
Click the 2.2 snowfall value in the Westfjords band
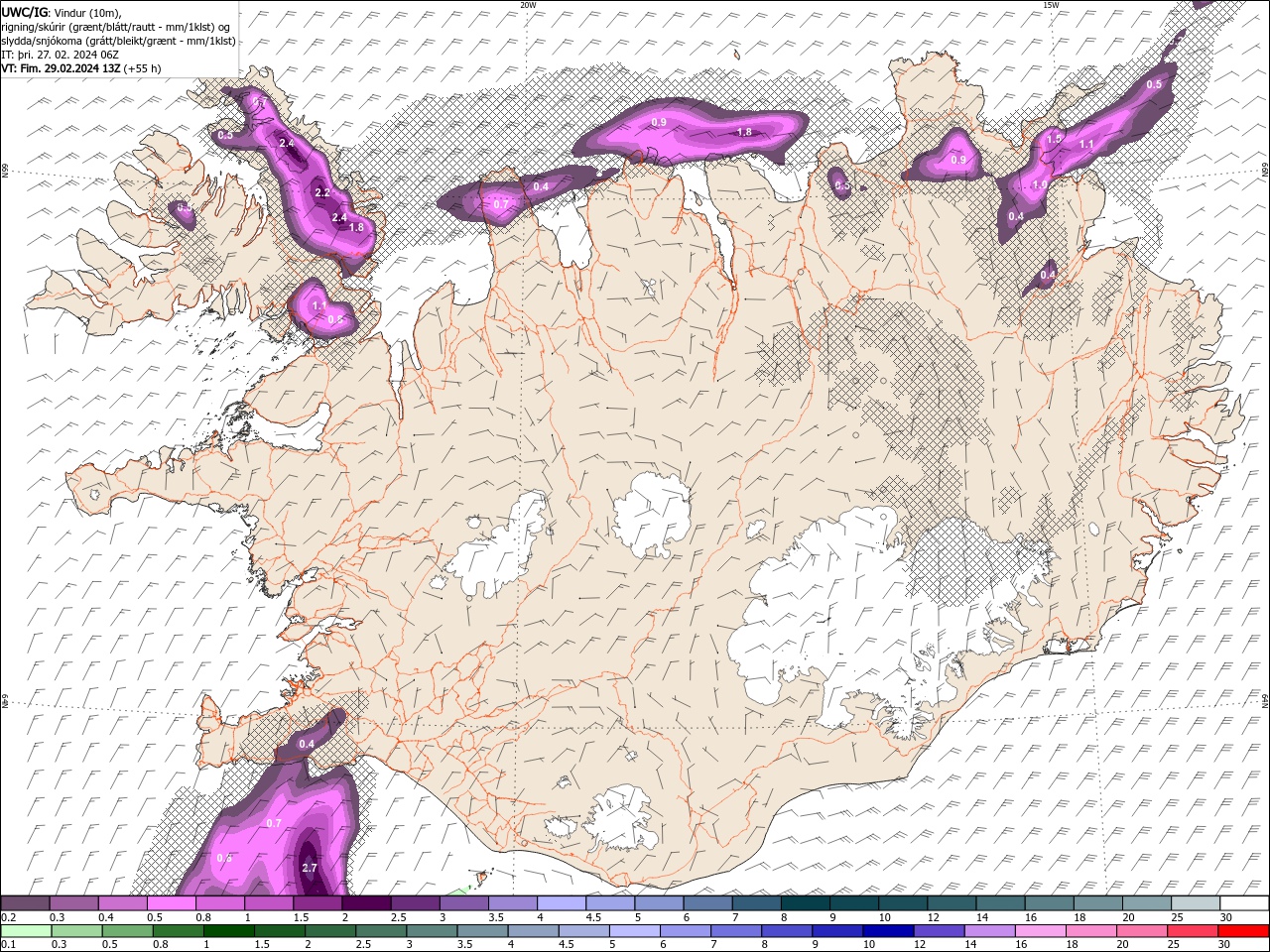click(321, 192)
